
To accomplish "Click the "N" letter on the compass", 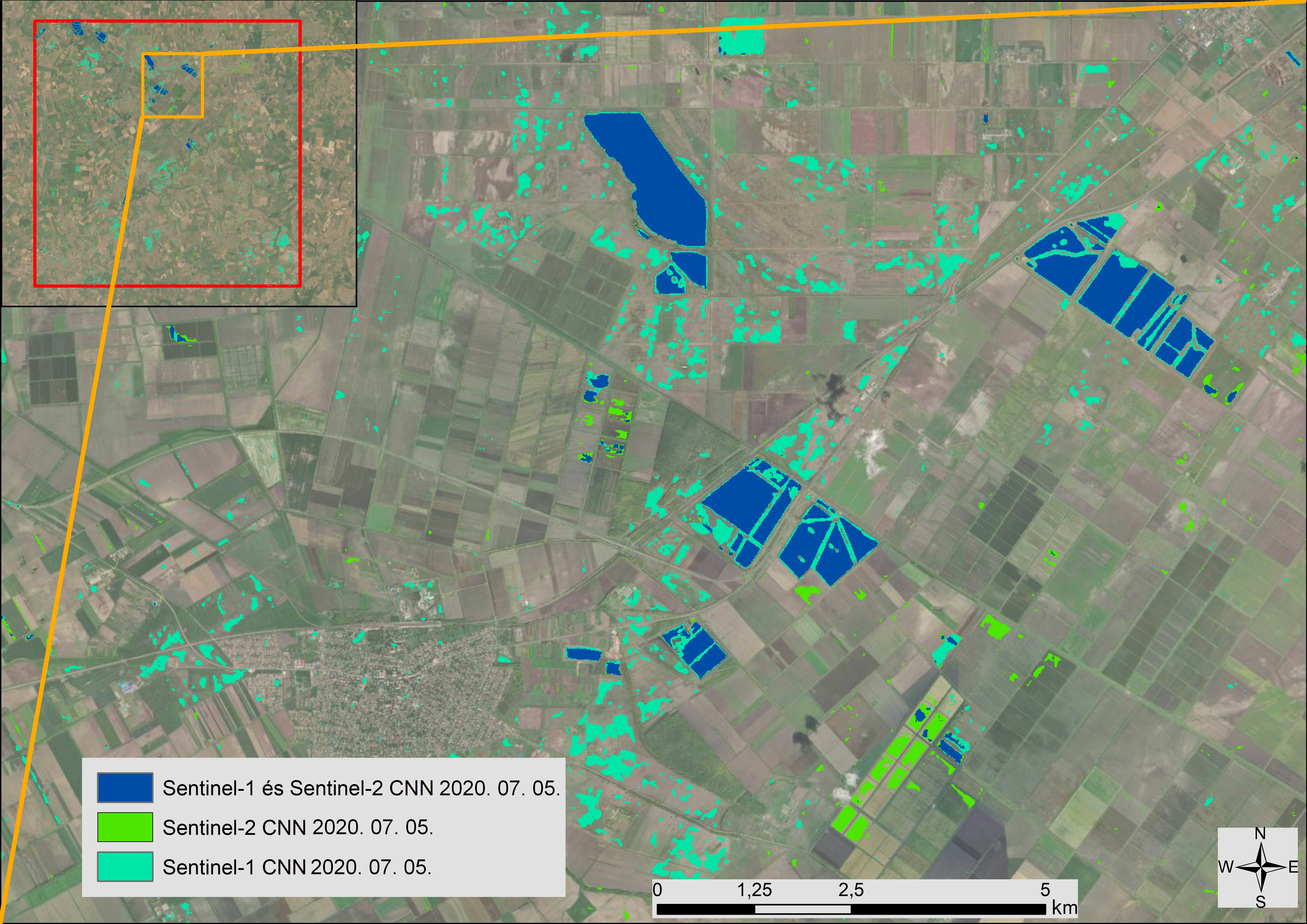I will [1260, 834].
